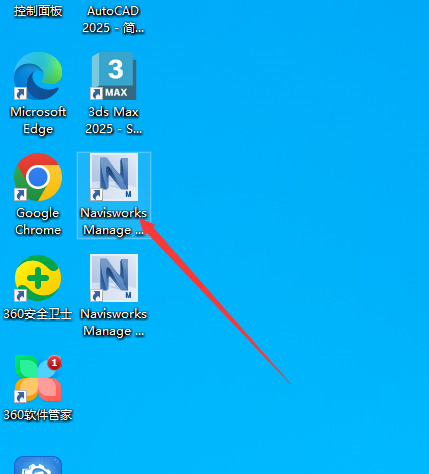Click the unhighlighted "Navisworks Manage ..." label
The height and width of the screenshot is (474, 429).
[x=114, y=322]
